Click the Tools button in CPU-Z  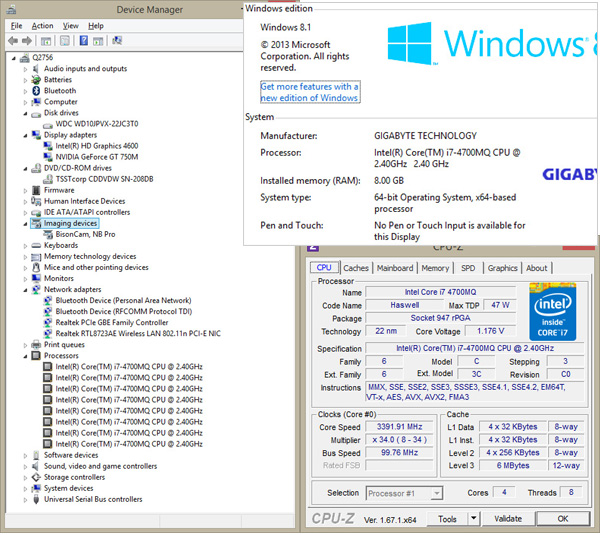[447, 519]
